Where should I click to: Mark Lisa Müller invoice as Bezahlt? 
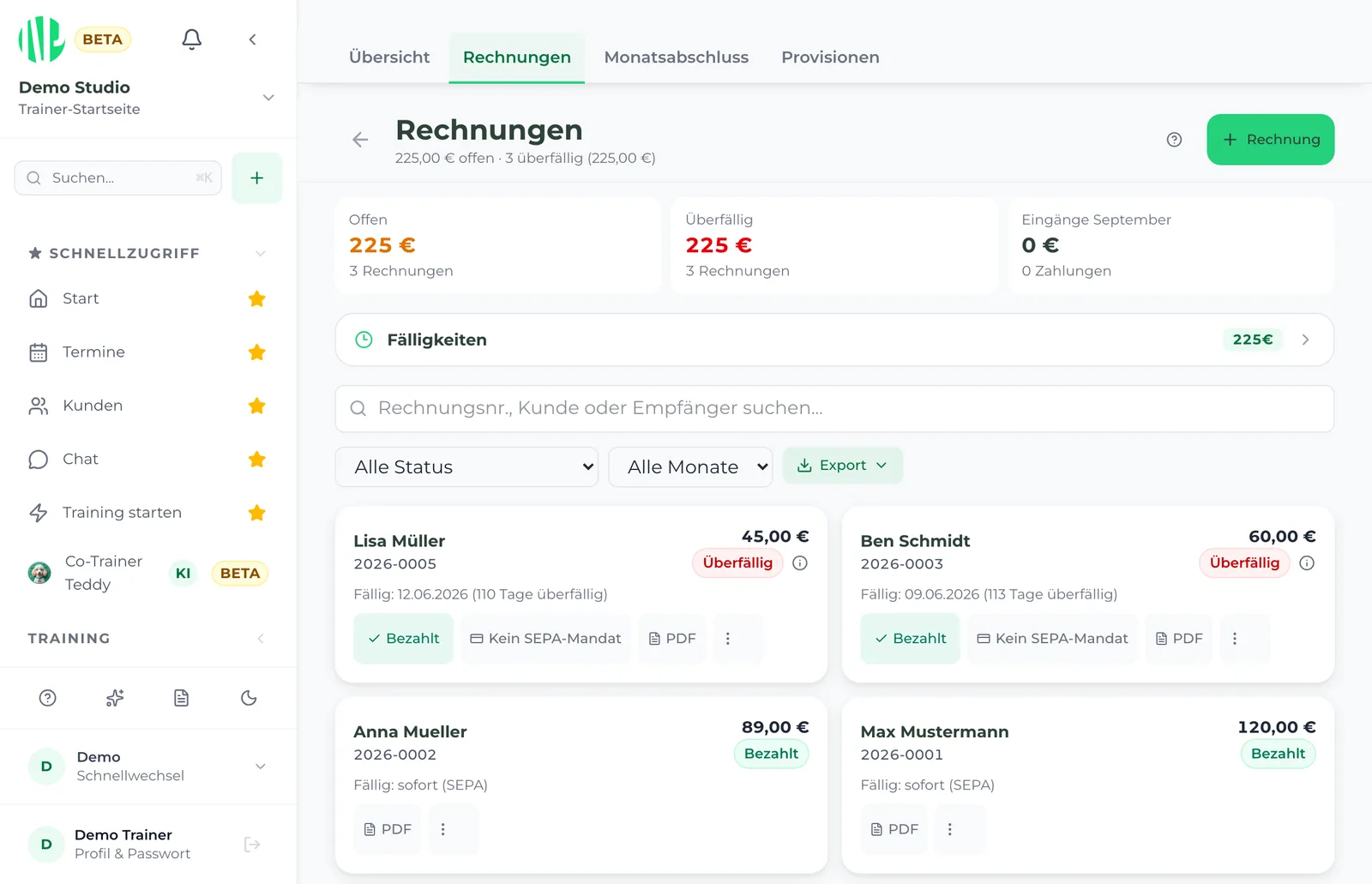(403, 639)
